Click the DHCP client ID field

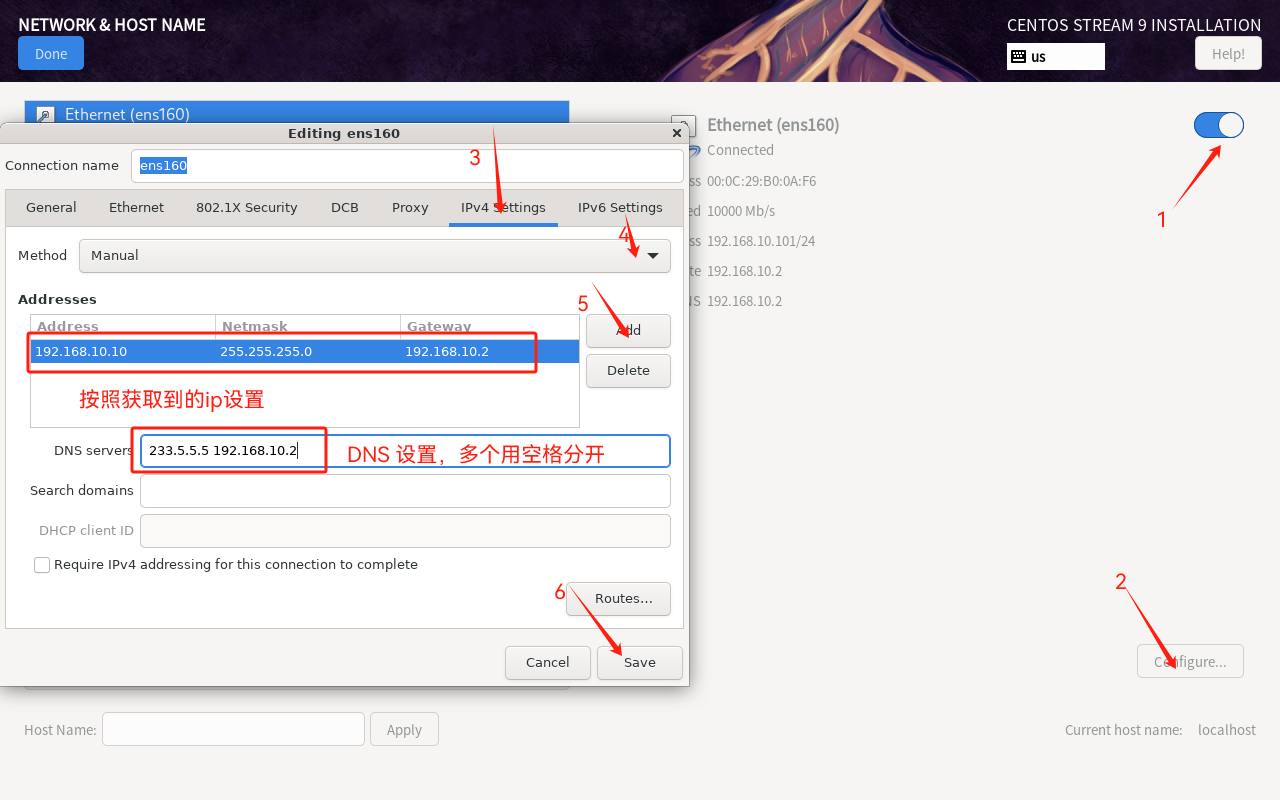tap(405, 531)
